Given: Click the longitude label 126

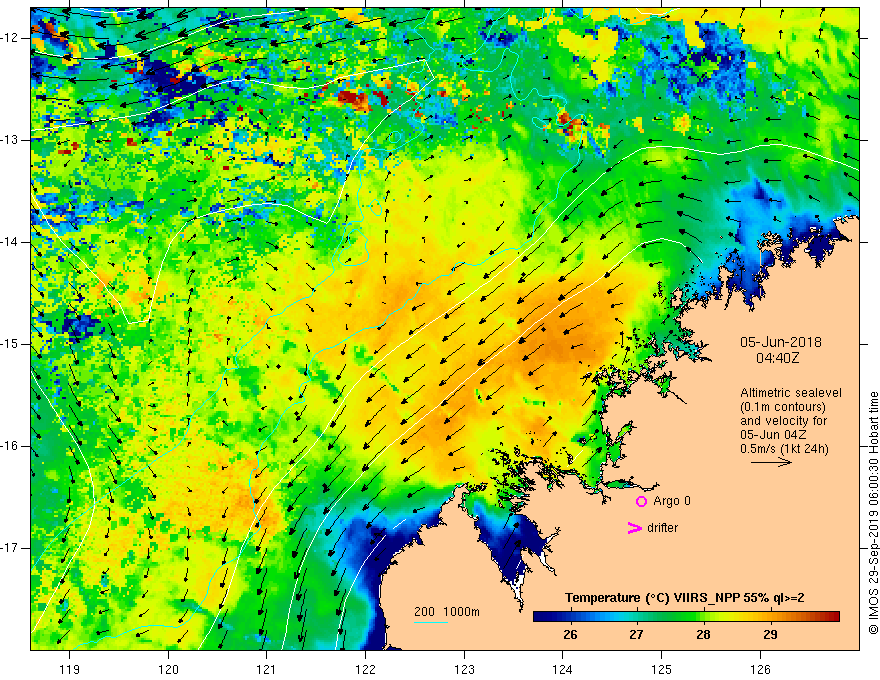Looking at the screenshot, I should pos(760,669).
